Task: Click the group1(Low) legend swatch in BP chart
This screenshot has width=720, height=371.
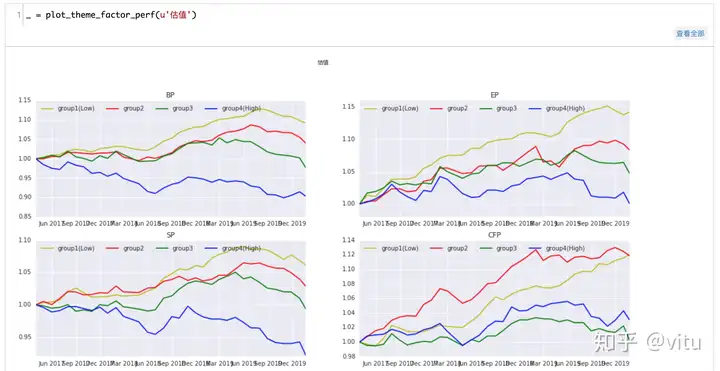Action: [x=48, y=109]
